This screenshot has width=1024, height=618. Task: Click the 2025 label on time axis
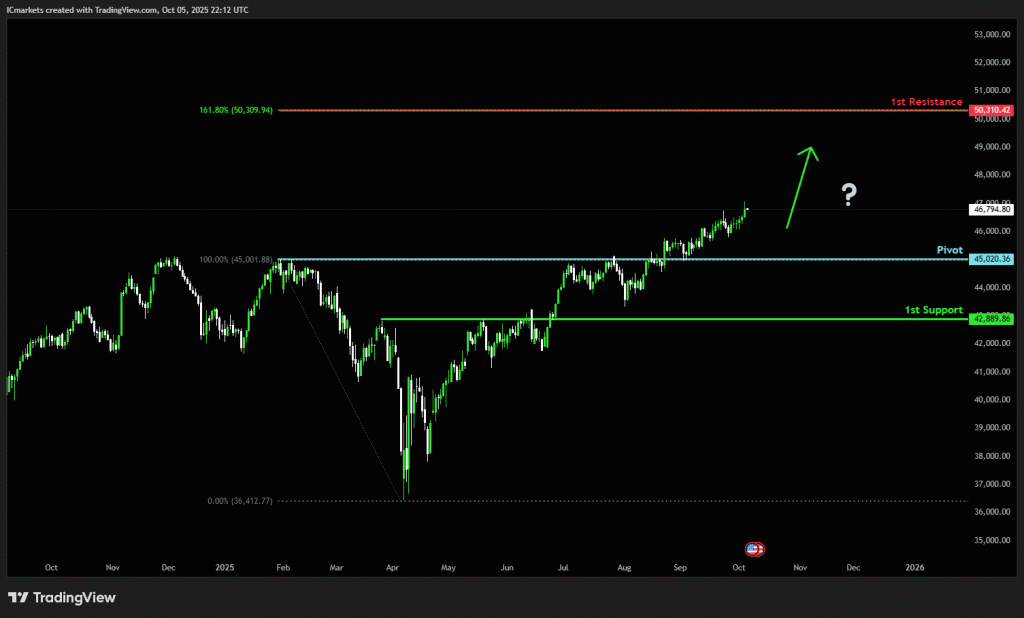224,567
